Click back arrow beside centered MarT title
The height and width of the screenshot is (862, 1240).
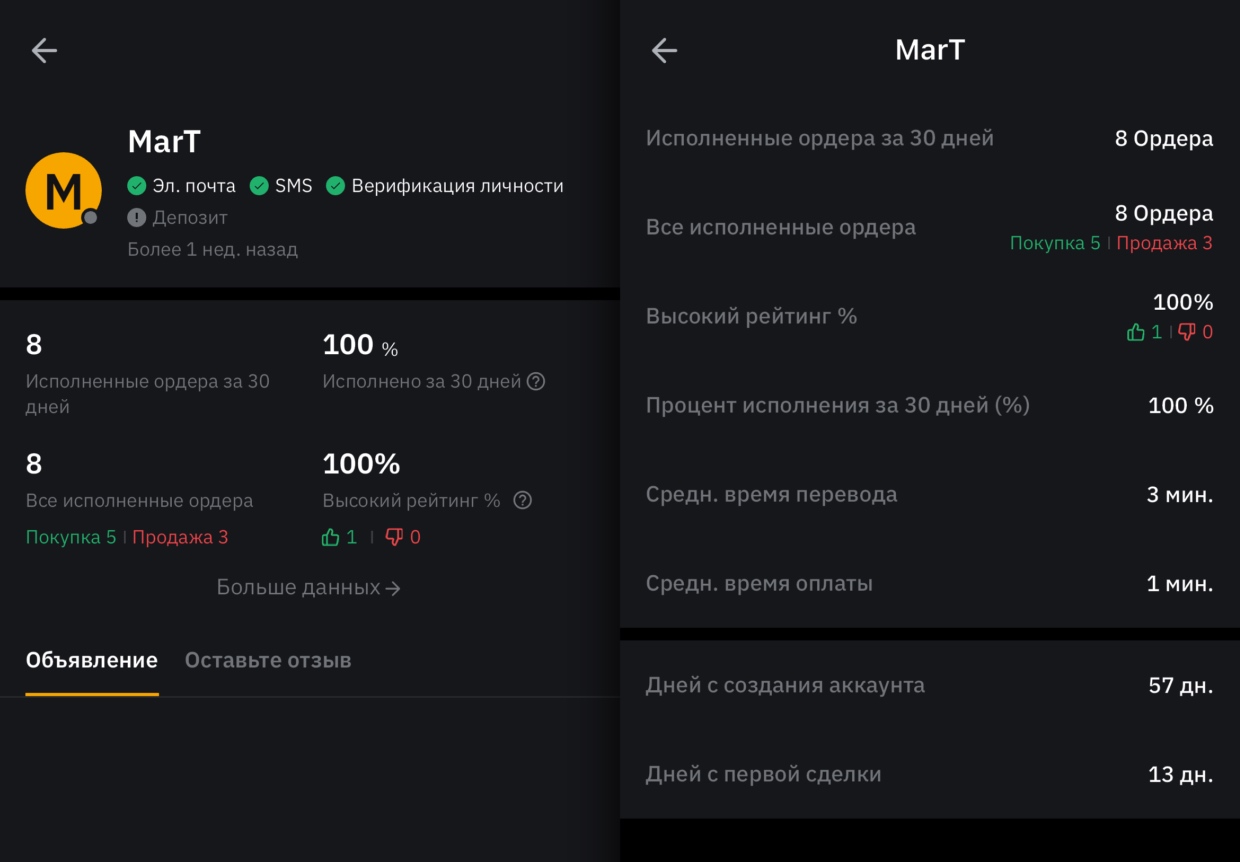click(664, 51)
